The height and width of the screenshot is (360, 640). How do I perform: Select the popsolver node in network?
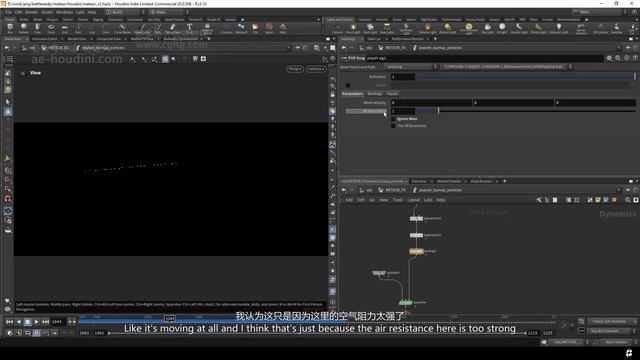(405, 302)
